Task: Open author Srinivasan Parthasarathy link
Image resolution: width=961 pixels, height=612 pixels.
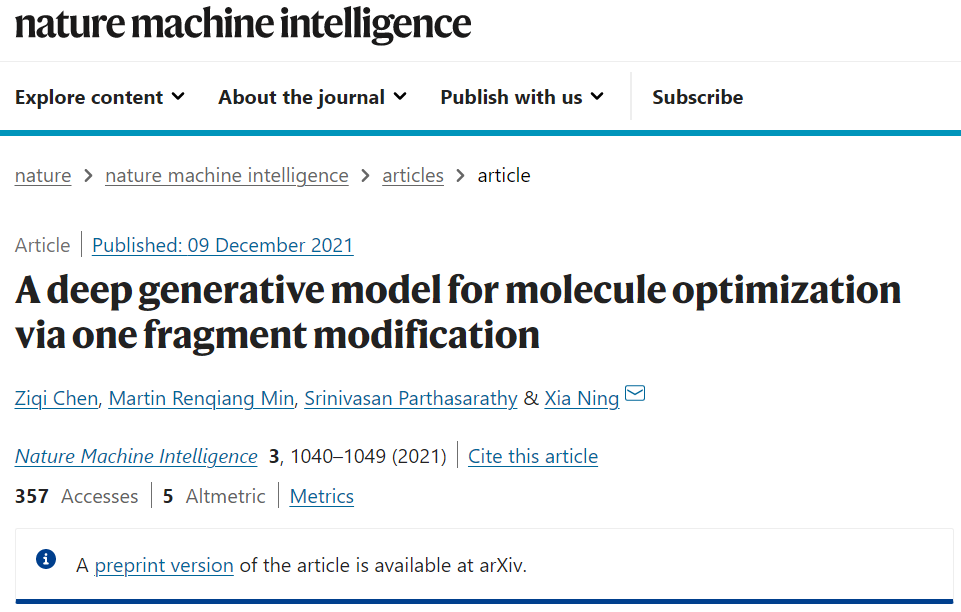Action: coord(411,398)
